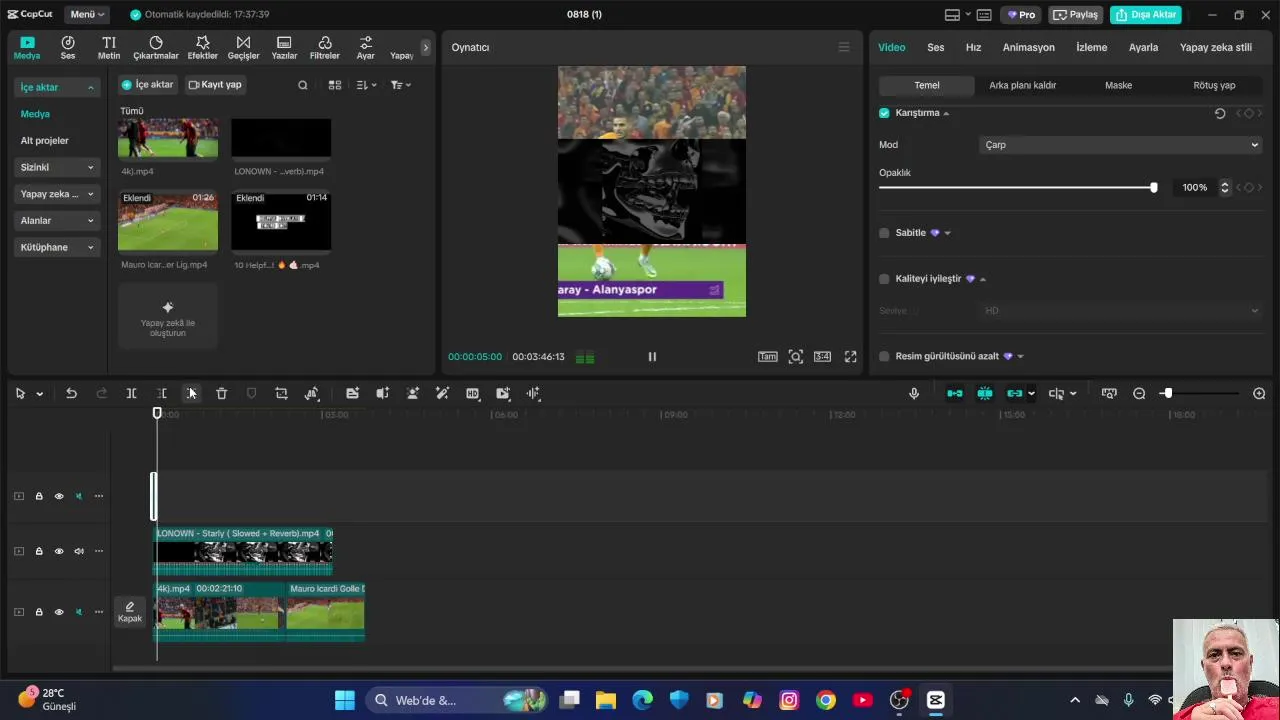Open the media filter dropdown

pos(401,85)
